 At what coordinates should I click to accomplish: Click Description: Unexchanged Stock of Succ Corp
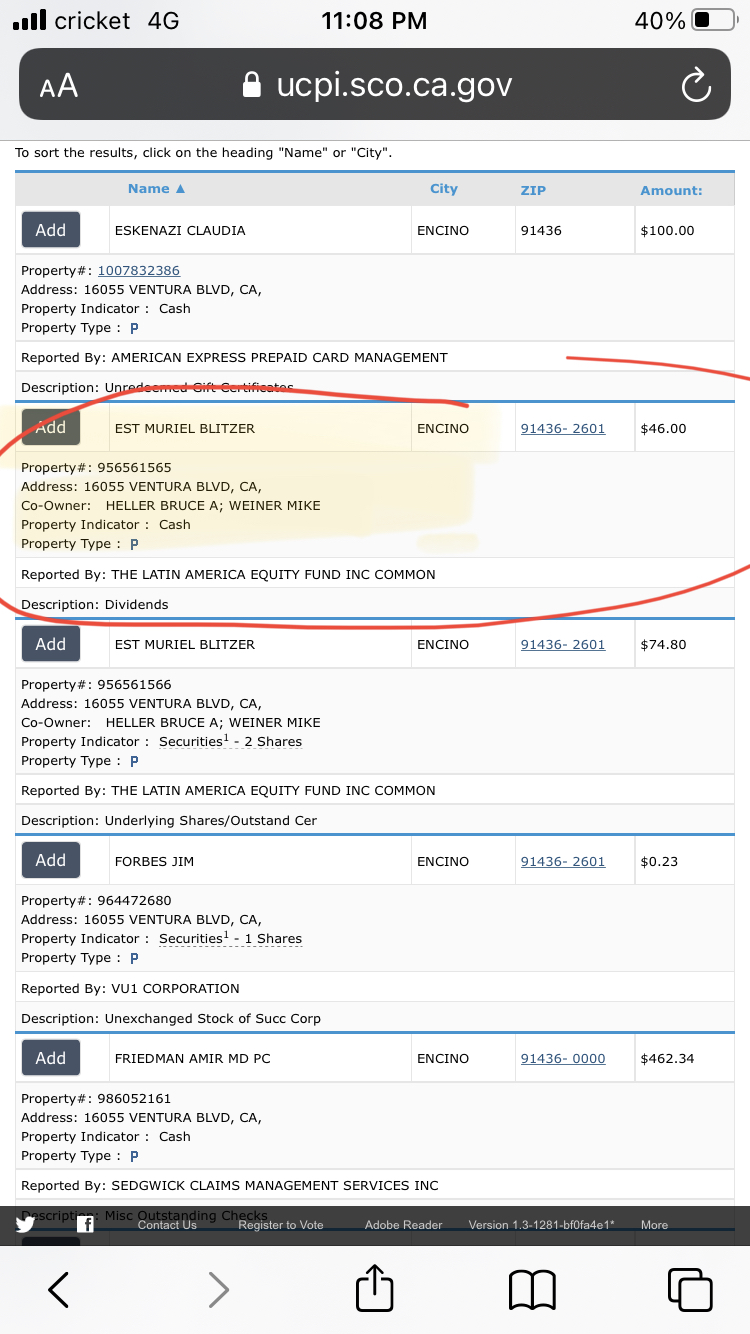click(x=171, y=1018)
